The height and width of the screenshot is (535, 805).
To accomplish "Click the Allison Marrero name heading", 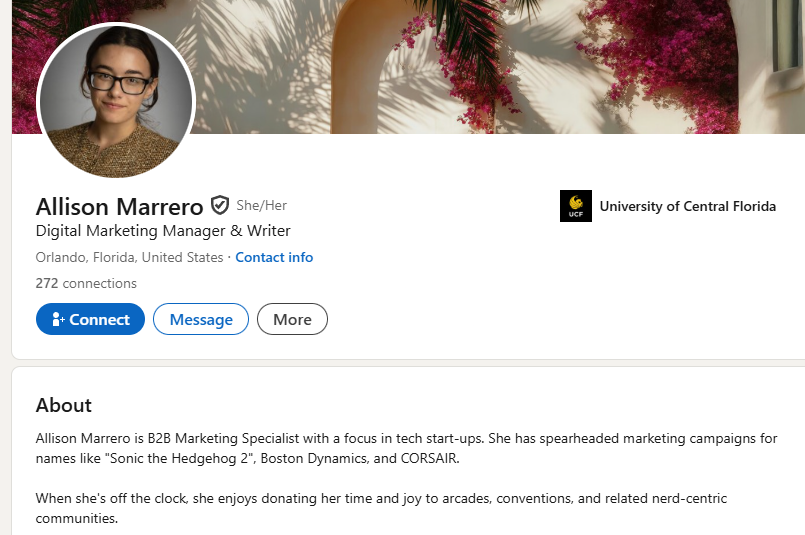I will tap(119, 207).
